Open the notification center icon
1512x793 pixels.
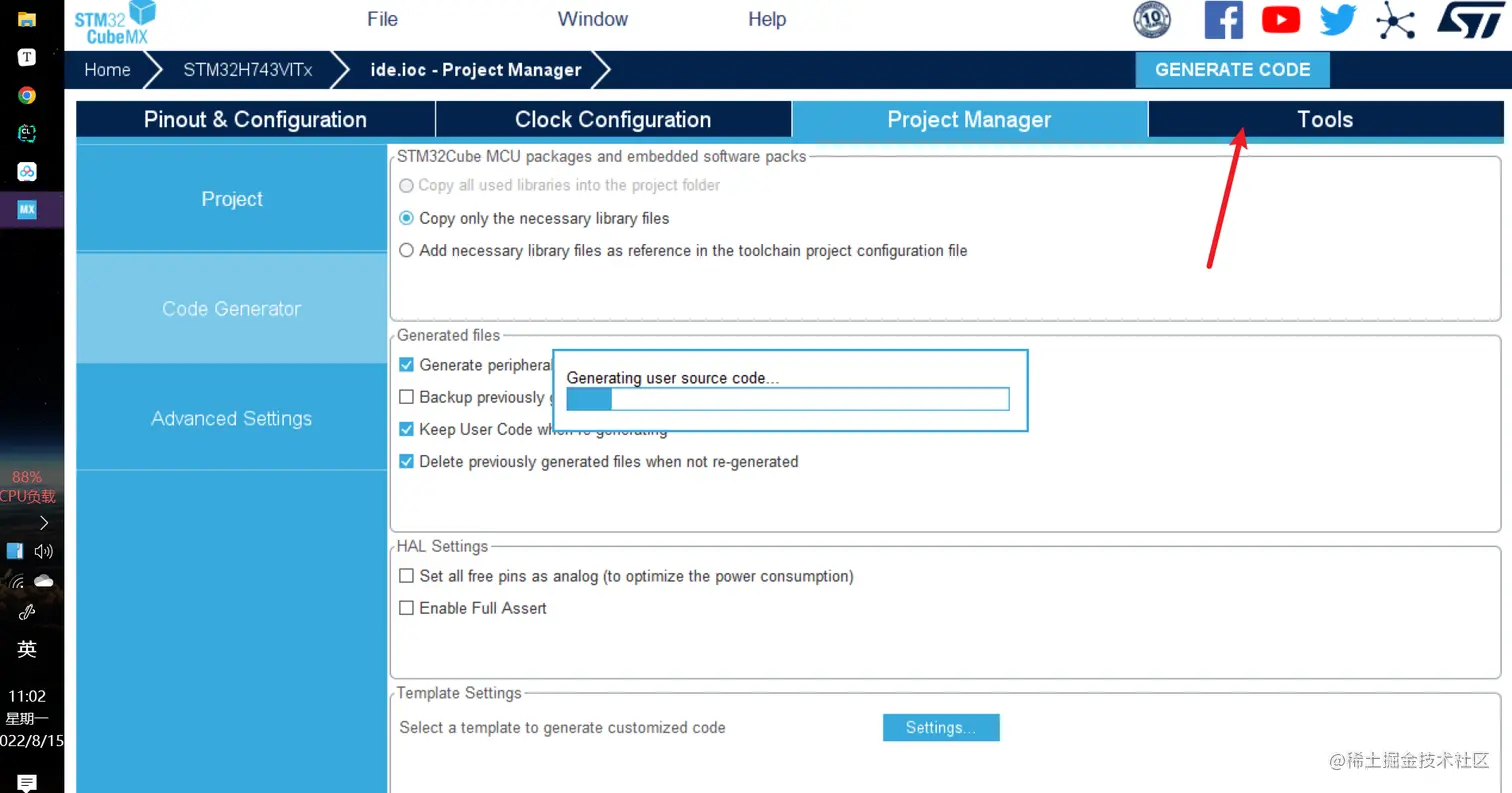coord(27,783)
